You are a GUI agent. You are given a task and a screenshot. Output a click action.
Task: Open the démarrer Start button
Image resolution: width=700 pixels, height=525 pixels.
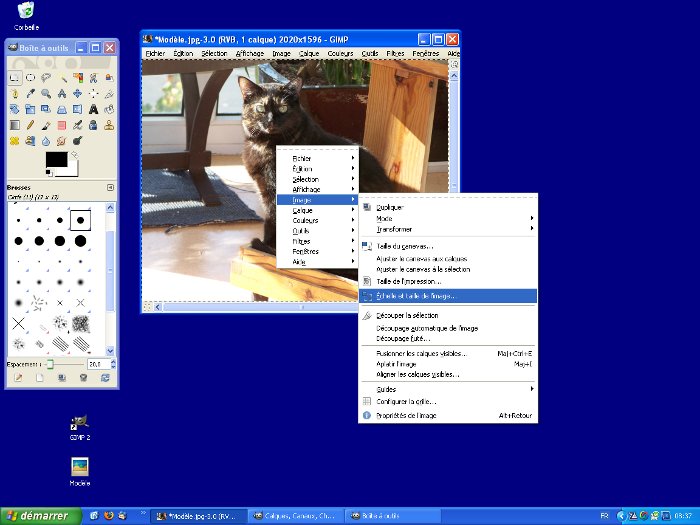[x=41, y=516]
